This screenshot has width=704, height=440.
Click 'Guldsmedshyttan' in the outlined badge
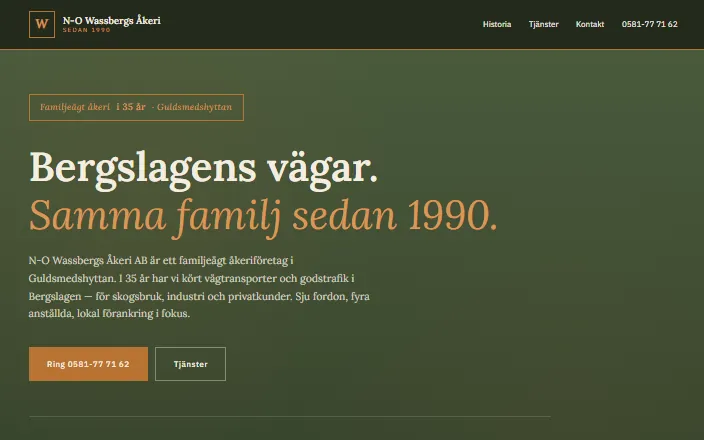coord(194,107)
